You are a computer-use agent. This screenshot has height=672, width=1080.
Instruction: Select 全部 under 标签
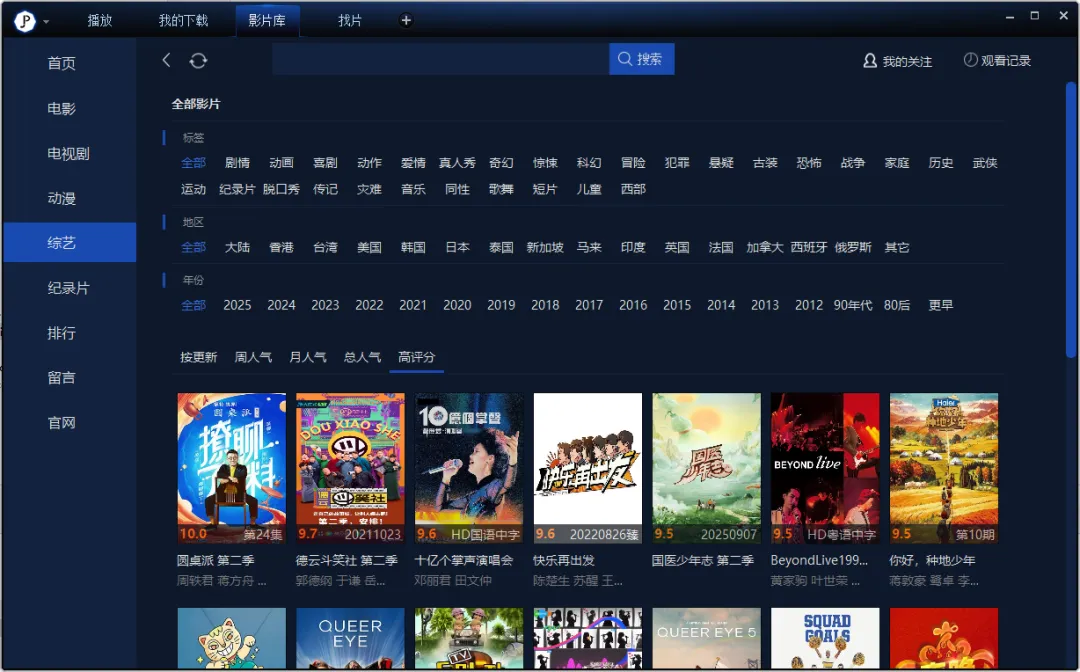(x=194, y=163)
